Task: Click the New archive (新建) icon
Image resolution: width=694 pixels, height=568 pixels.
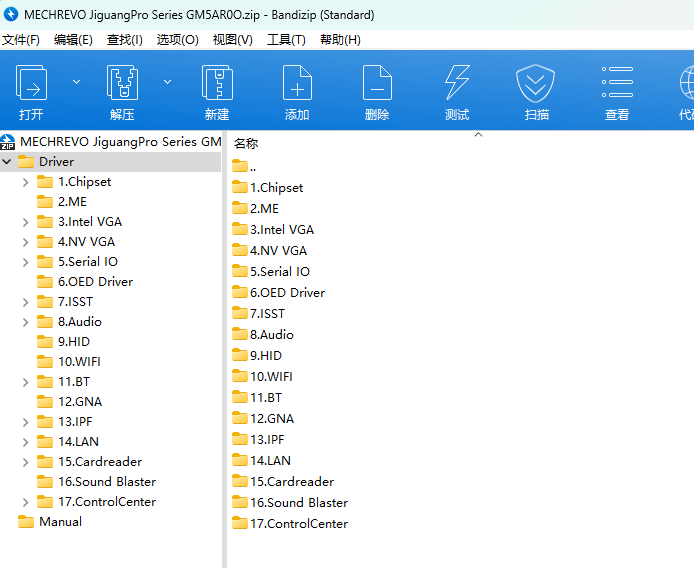Action: coord(217,82)
